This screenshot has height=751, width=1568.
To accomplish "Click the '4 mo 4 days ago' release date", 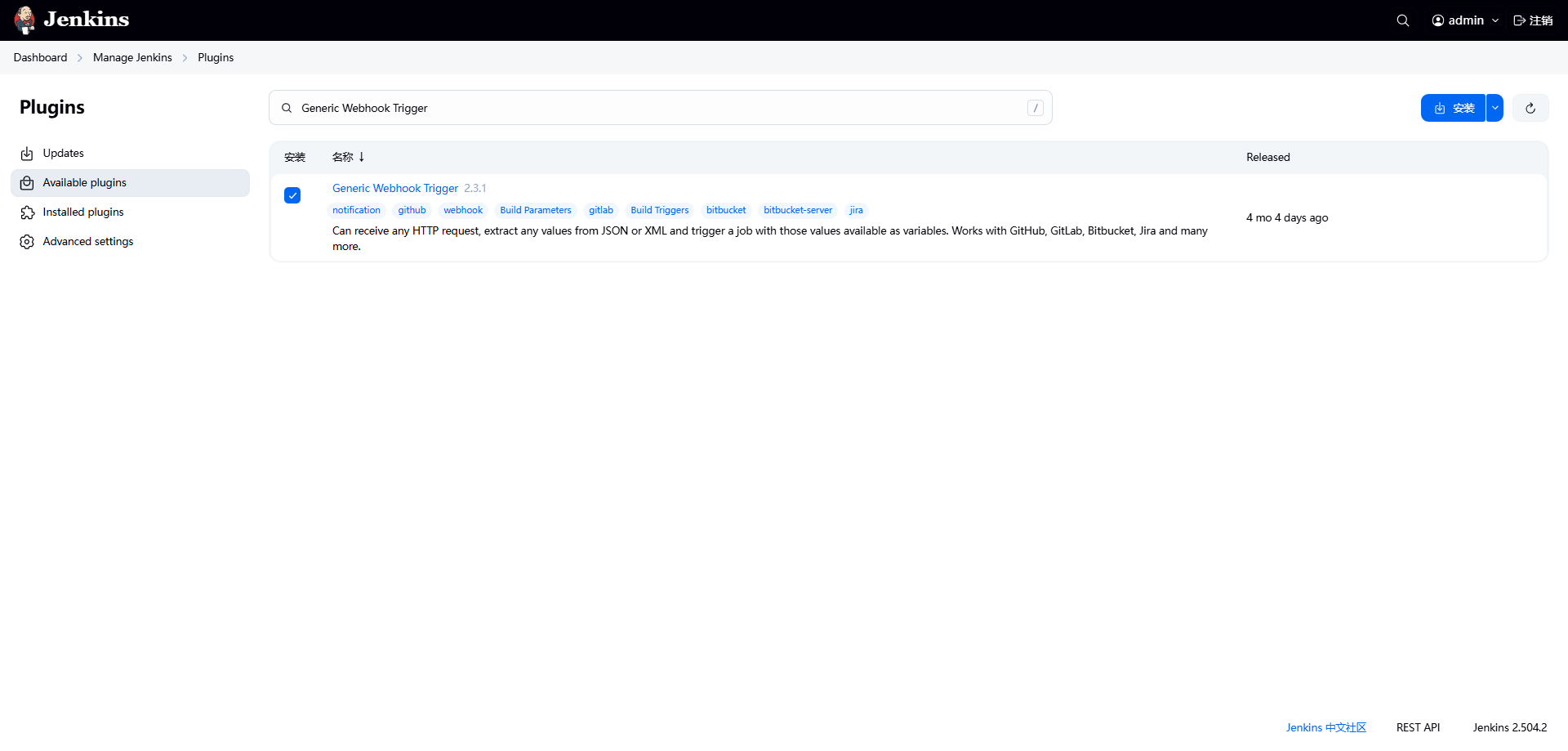I will point(1287,217).
